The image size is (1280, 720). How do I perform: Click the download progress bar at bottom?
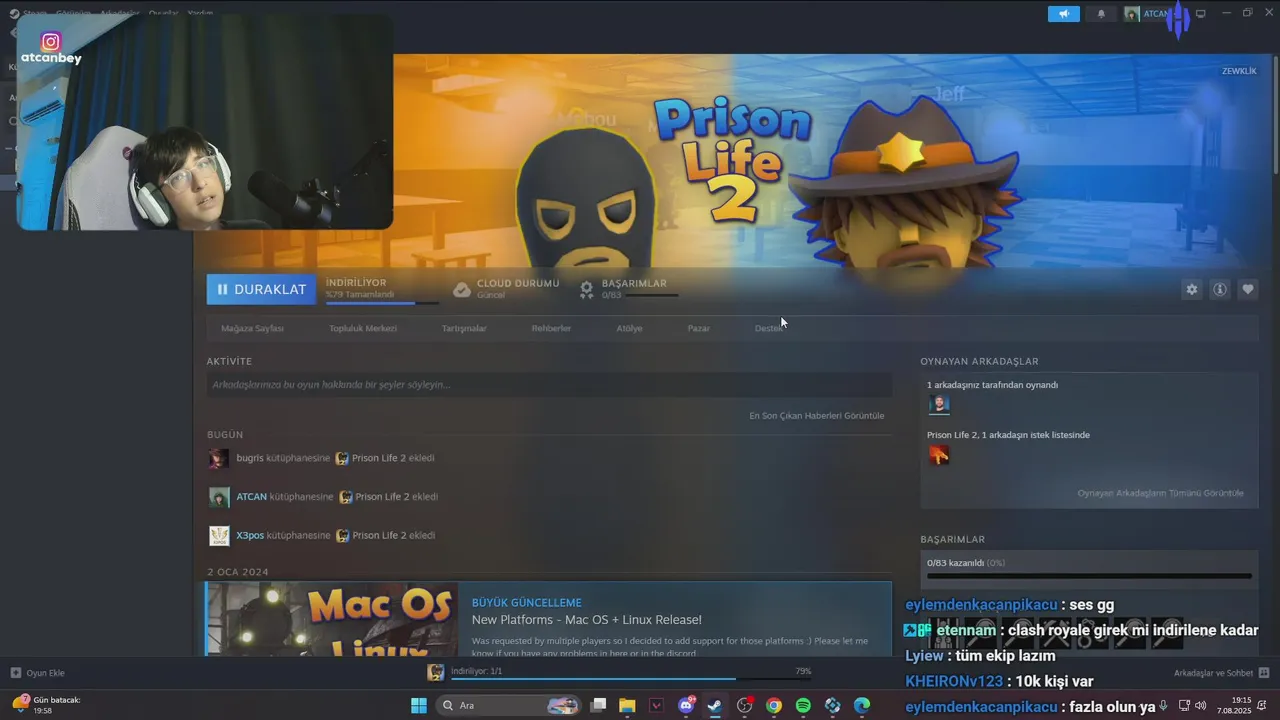[x=630, y=679]
